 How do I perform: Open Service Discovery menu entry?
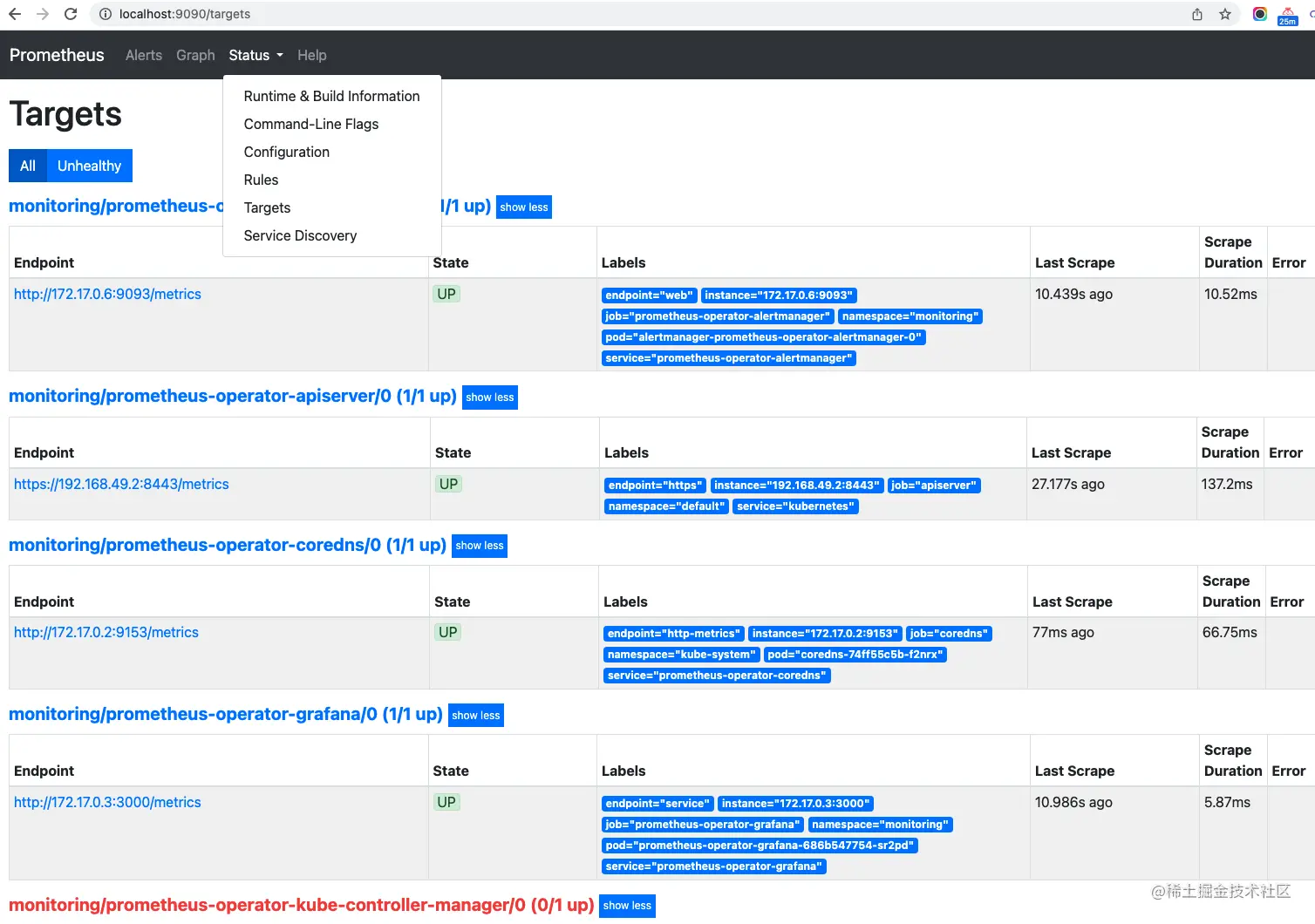tap(332, 235)
